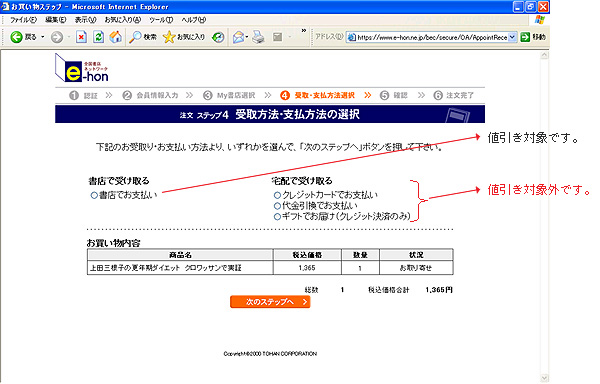This screenshot has height=384, width=600.
Task: Click the Edit page icon in toolbar
Action: [x=277, y=37]
